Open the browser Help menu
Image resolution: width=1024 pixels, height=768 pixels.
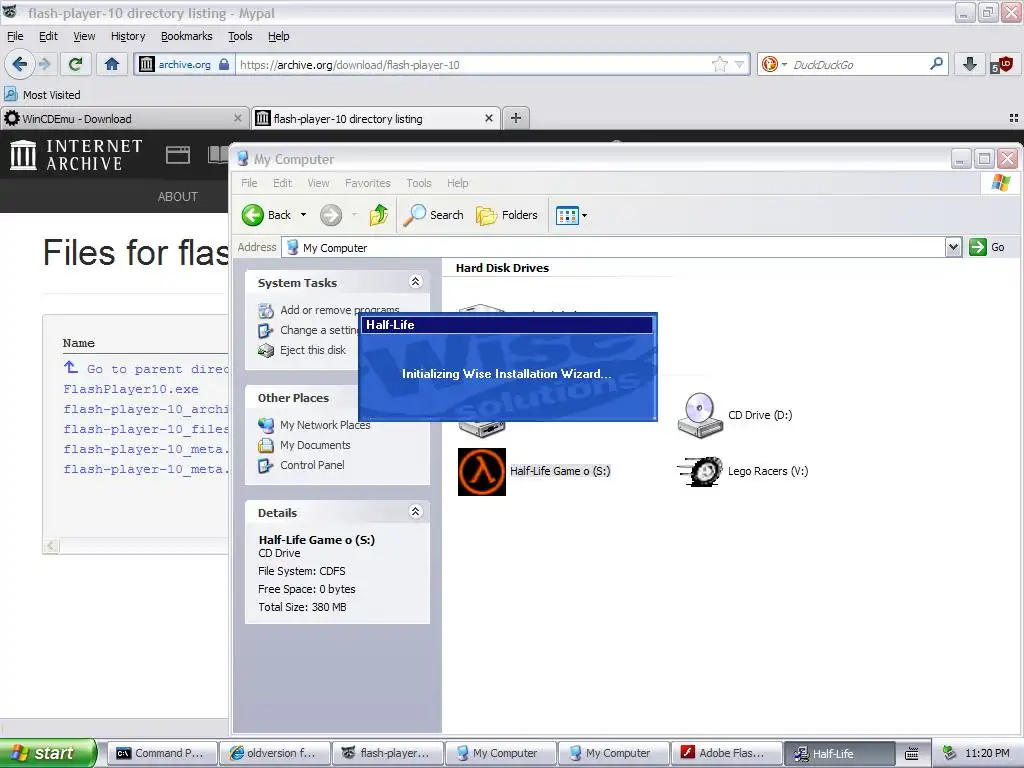[x=279, y=36]
